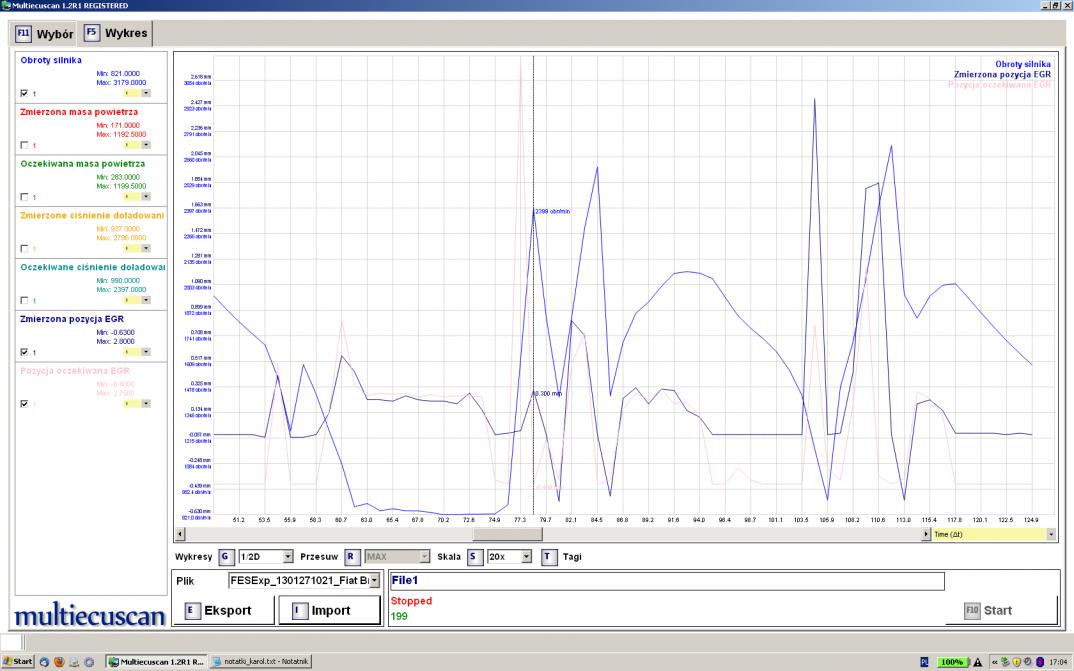Click the chart scrollbar left arrow
Viewport: 1074px width, 671px height.
pyautogui.click(x=181, y=534)
